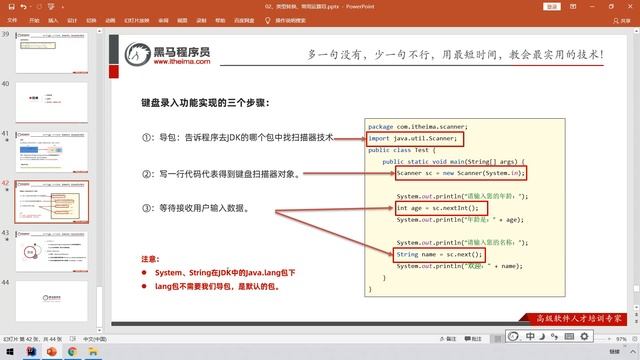
Task: Open the 切换 (Transitions) ribbon tab
Action: coord(91,20)
